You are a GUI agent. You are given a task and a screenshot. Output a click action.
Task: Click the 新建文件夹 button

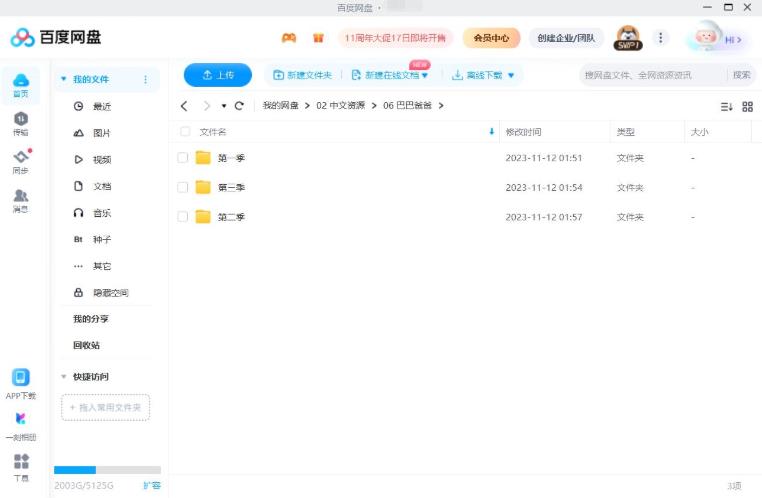(x=303, y=75)
